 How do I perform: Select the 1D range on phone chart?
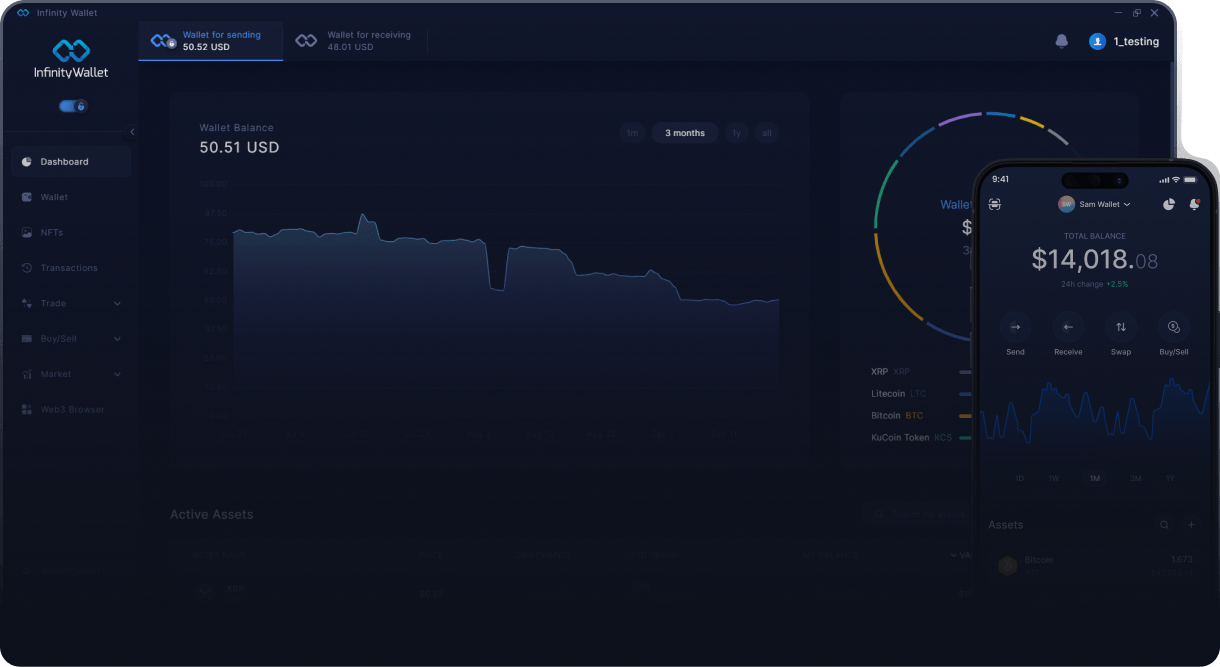click(1020, 479)
